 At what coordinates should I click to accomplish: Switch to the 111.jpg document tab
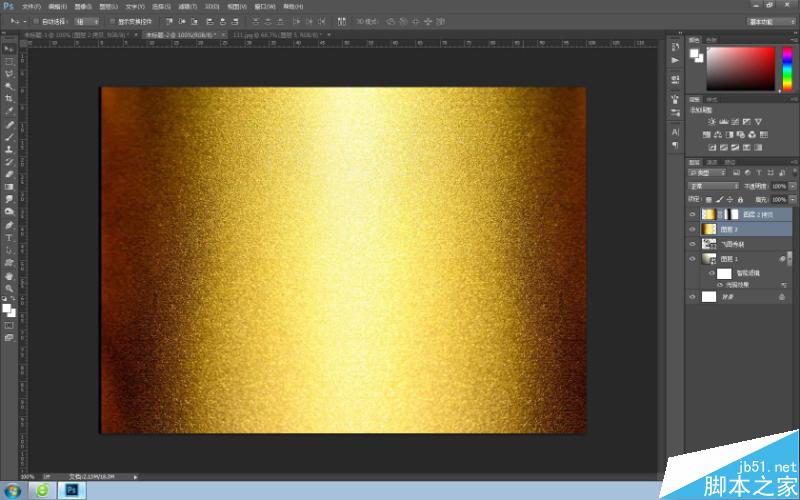click(278, 35)
